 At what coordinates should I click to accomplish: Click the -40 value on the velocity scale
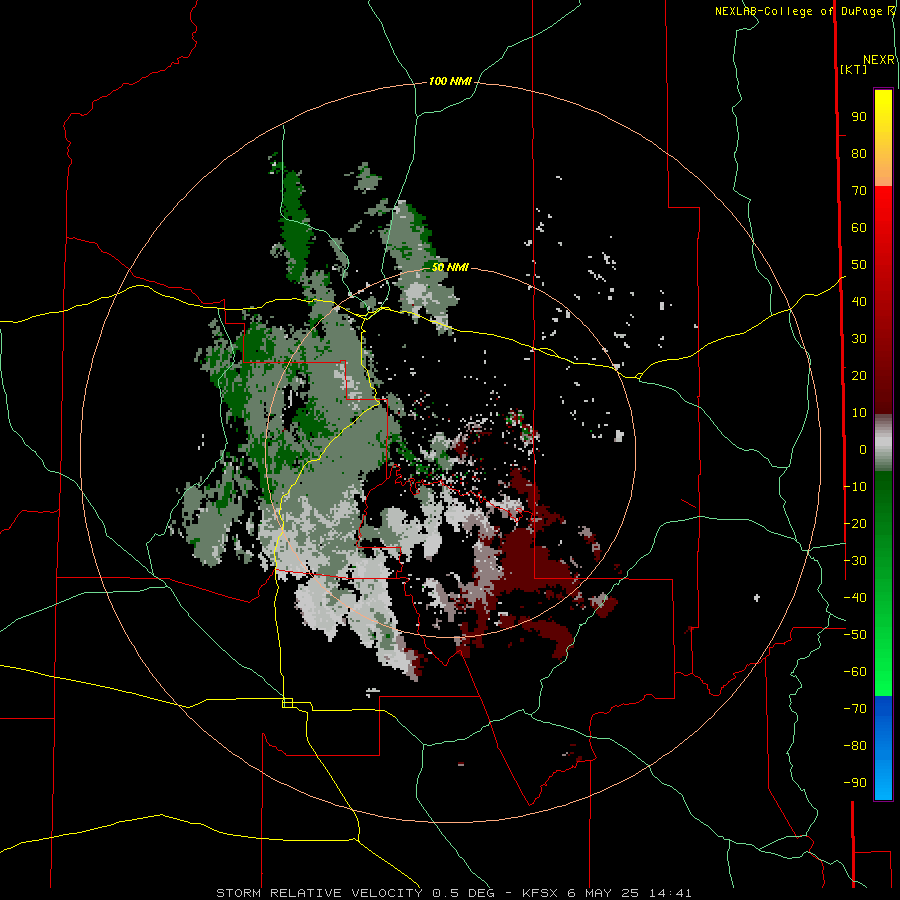point(855,598)
